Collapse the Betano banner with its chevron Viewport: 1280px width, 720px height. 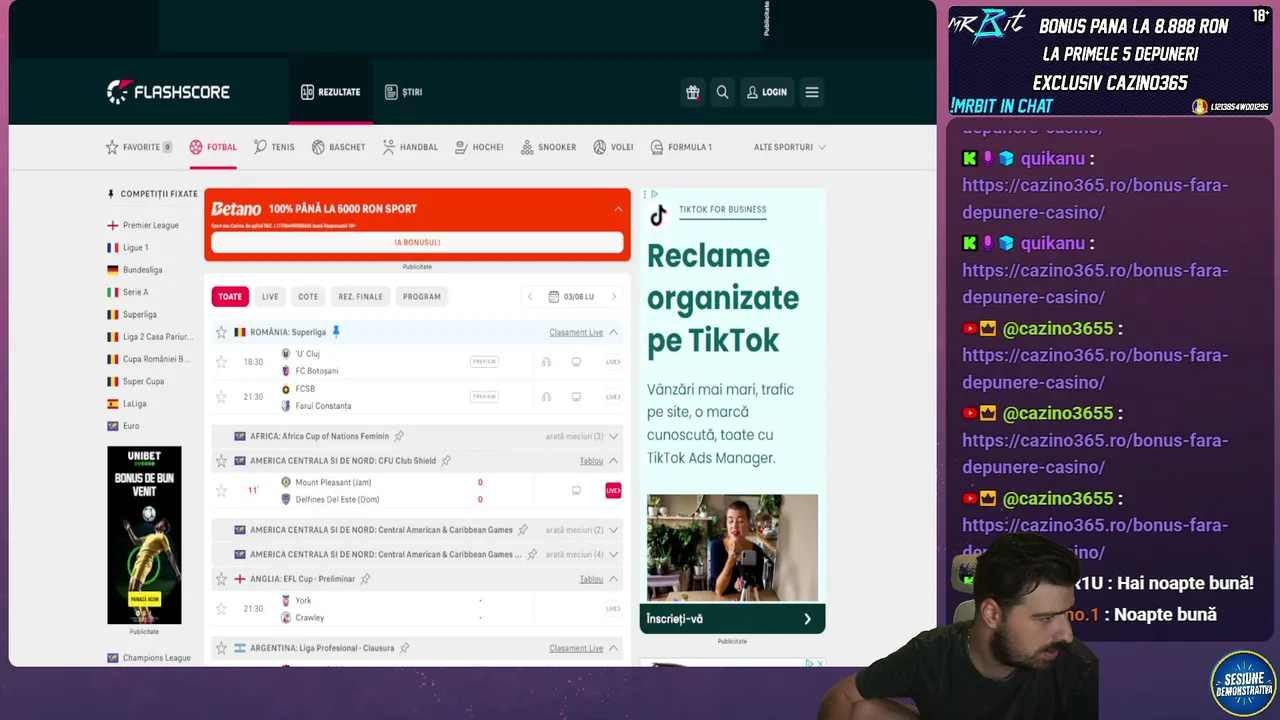[618, 209]
